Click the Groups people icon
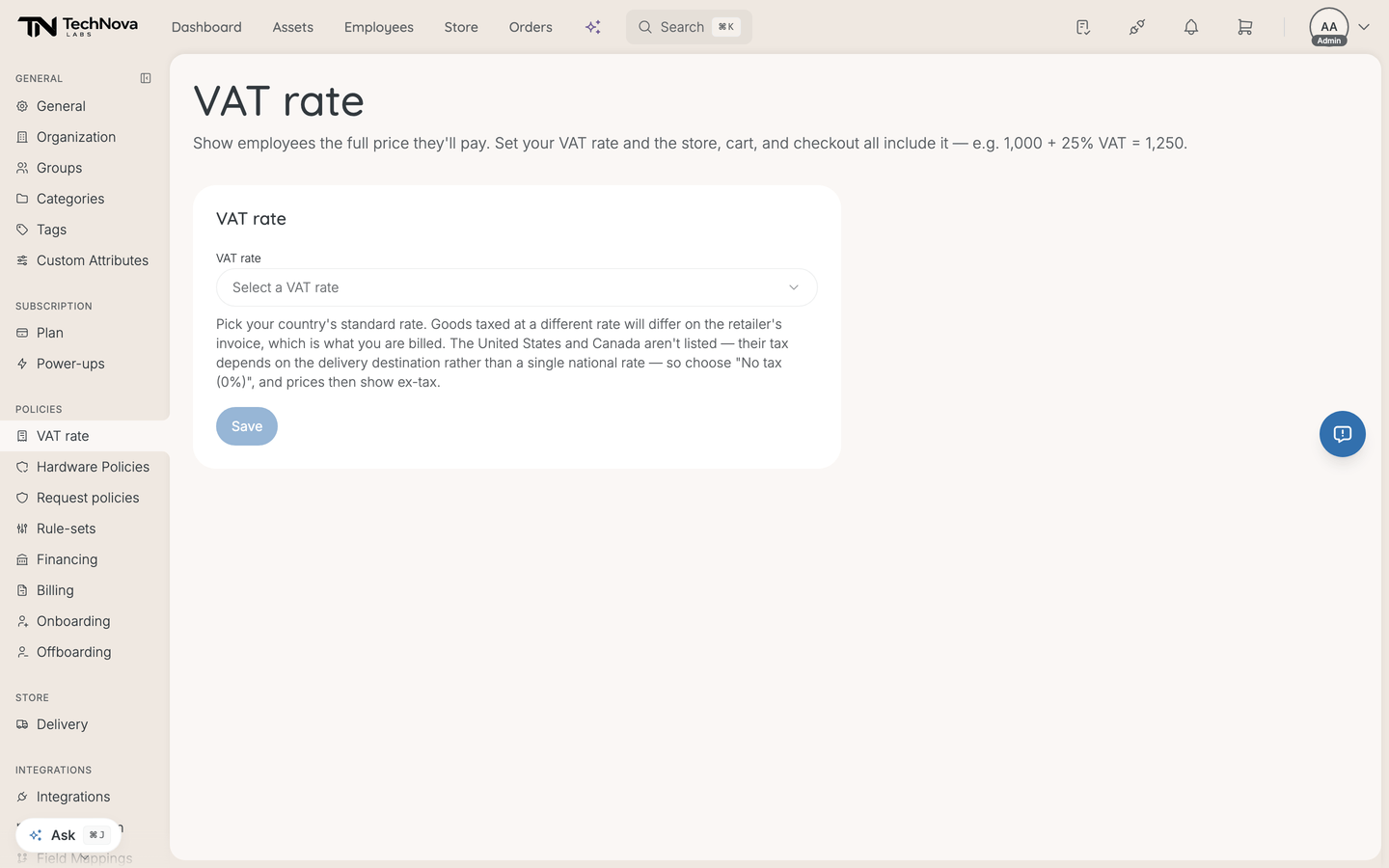The image size is (1389, 868). [x=22, y=168]
